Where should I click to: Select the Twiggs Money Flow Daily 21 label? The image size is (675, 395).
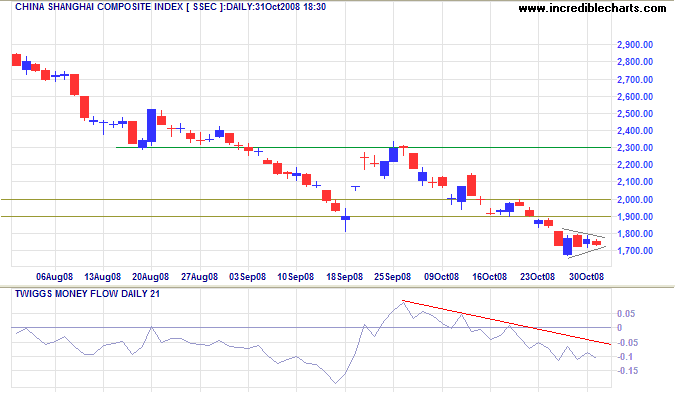click(x=87, y=294)
